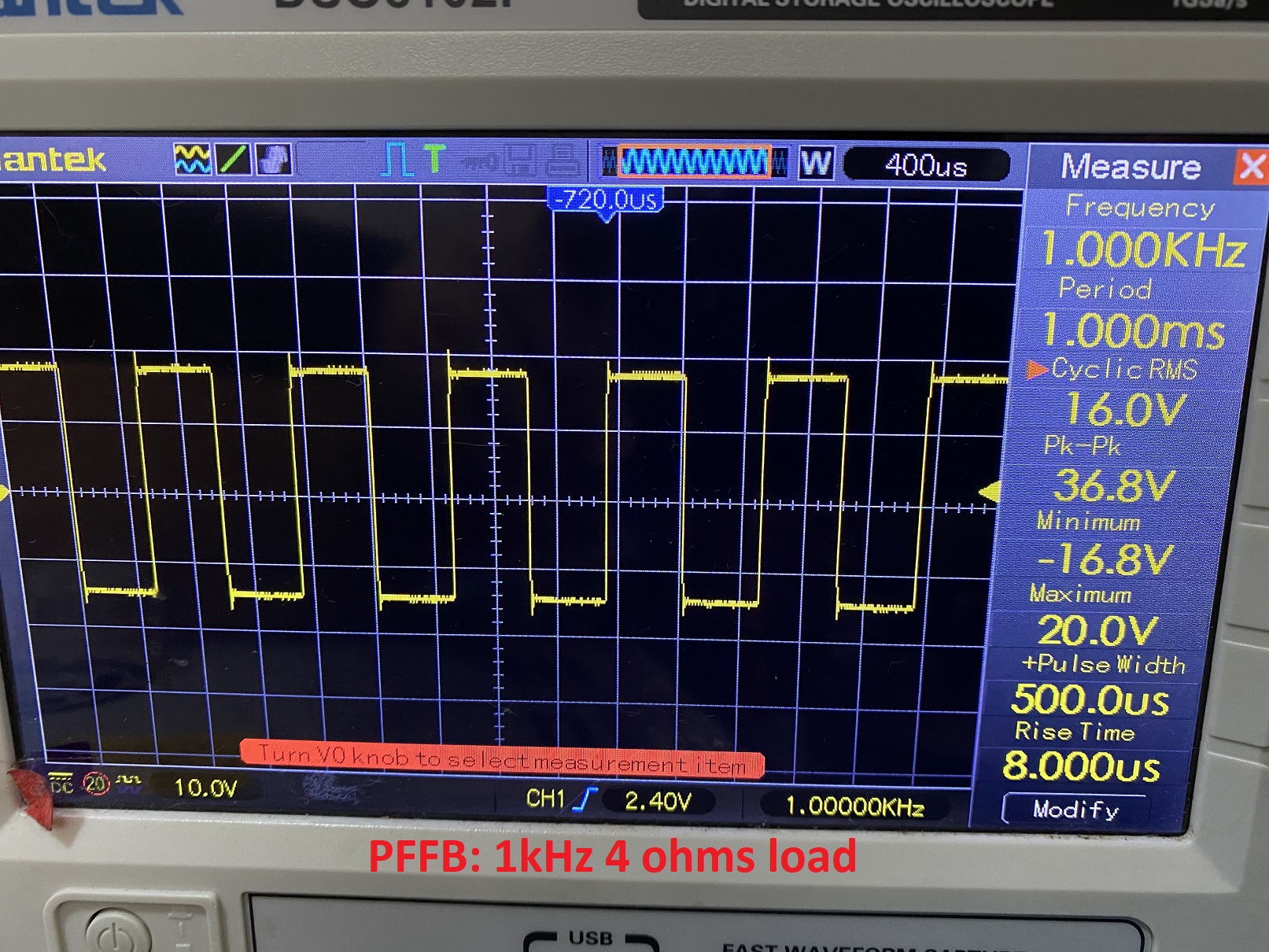Screen dimensions: 1269x952
Task: Click the Modify button
Action: pos(1075,810)
